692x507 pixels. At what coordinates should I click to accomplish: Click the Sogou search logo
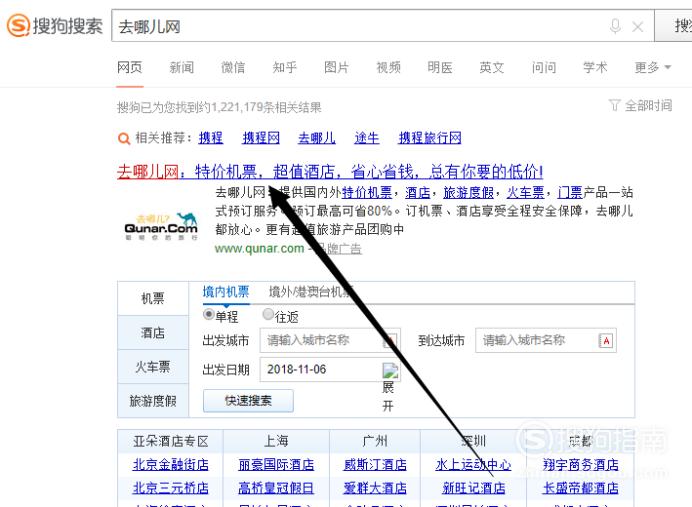[x=55, y=26]
